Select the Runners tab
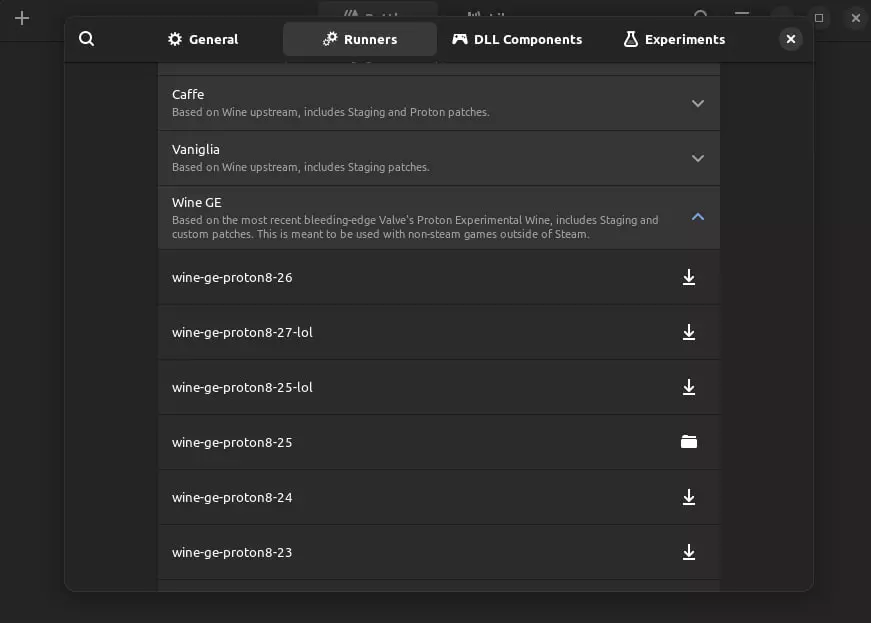 [360, 39]
